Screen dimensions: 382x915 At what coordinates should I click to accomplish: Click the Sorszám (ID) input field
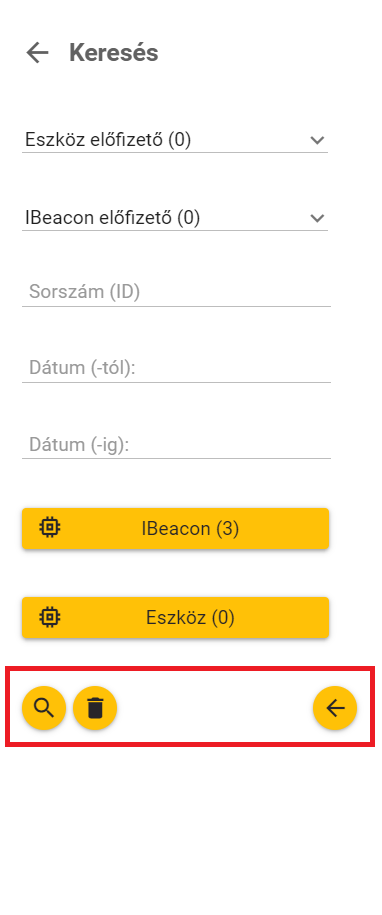pyautogui.click(x=176, y=292)
